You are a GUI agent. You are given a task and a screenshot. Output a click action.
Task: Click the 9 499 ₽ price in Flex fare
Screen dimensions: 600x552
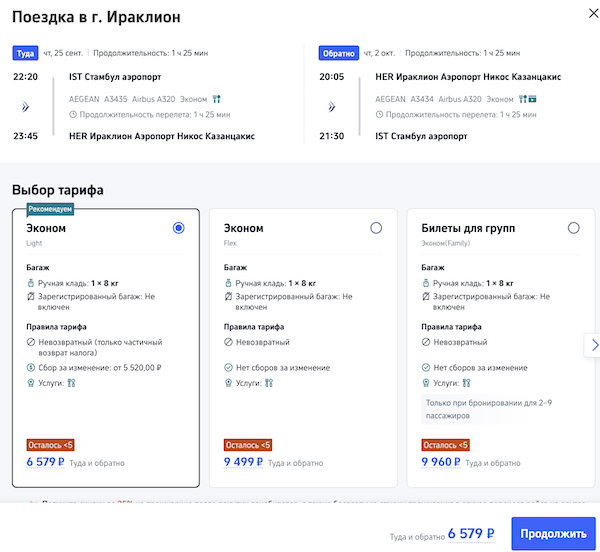click(x=243, y=462)
